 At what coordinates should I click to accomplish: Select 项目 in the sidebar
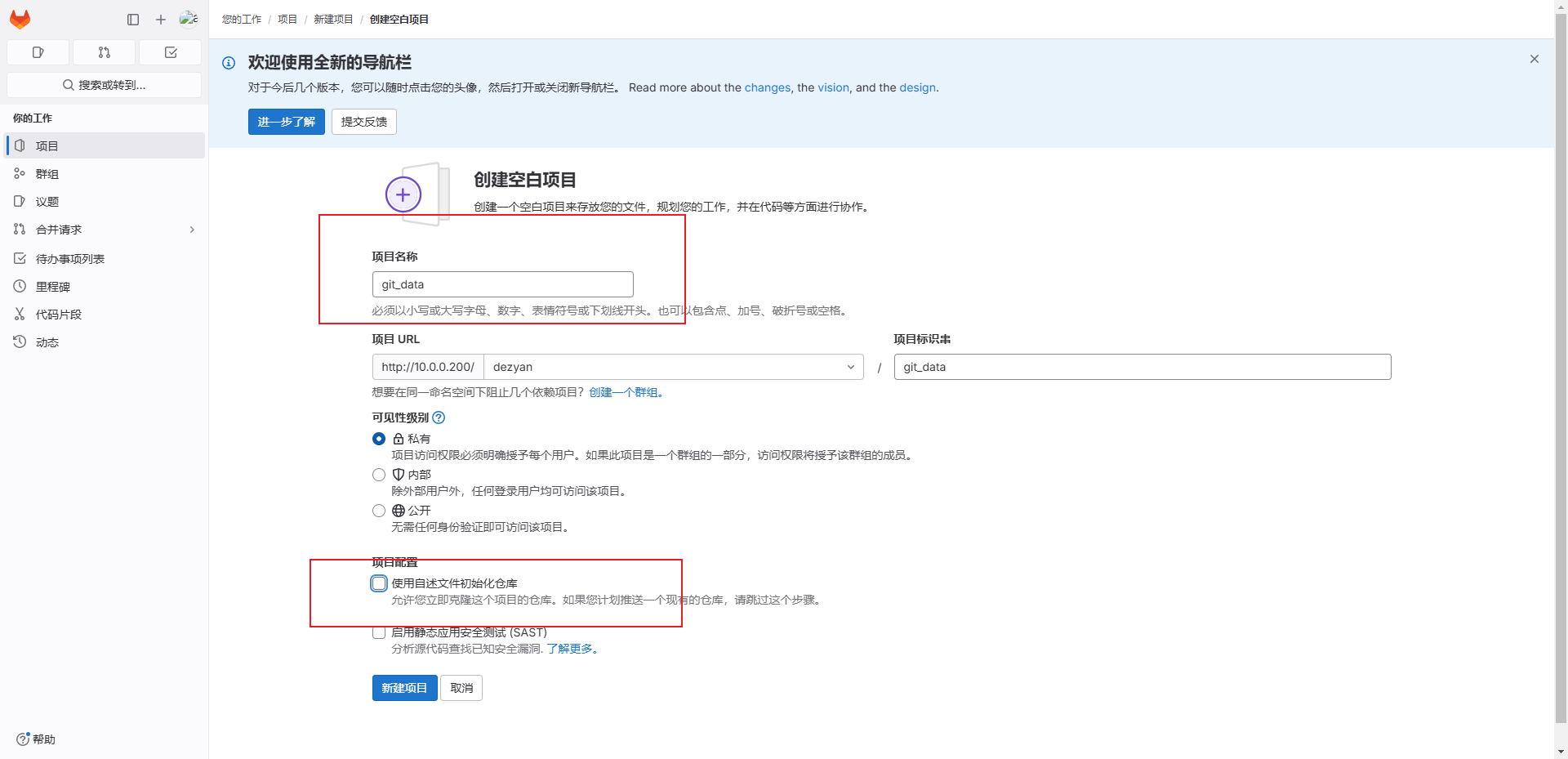click(x=105, y=145)
